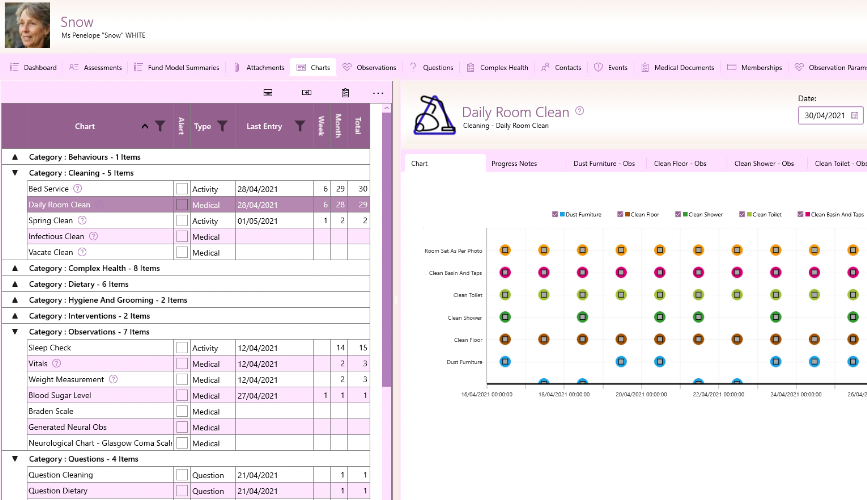The height and width of the screenshot is (500, 867).
Task: Click the filter icon on the Chart column
Action: 160,126
